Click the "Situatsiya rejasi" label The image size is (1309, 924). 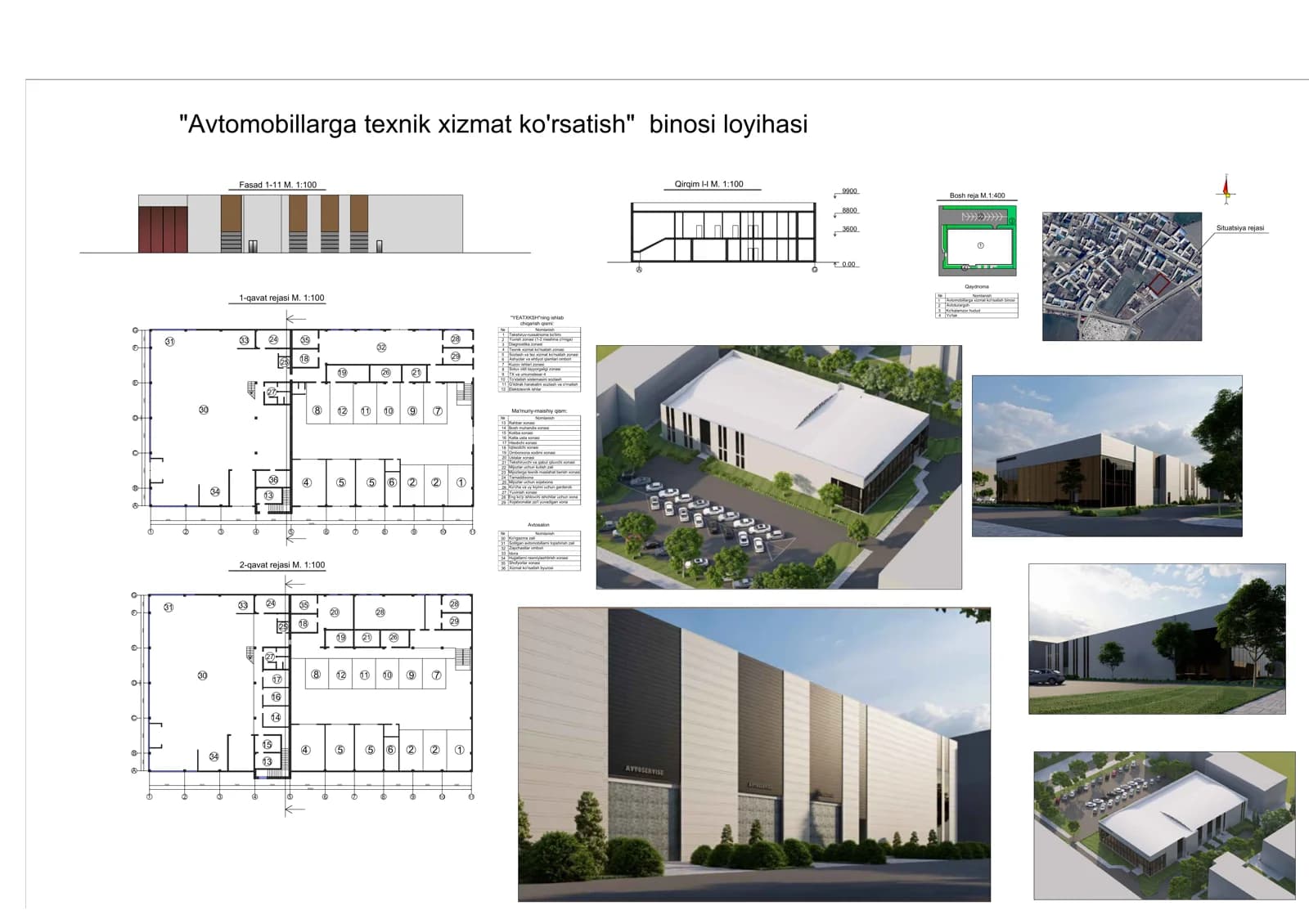click(x=1240, y=228)
